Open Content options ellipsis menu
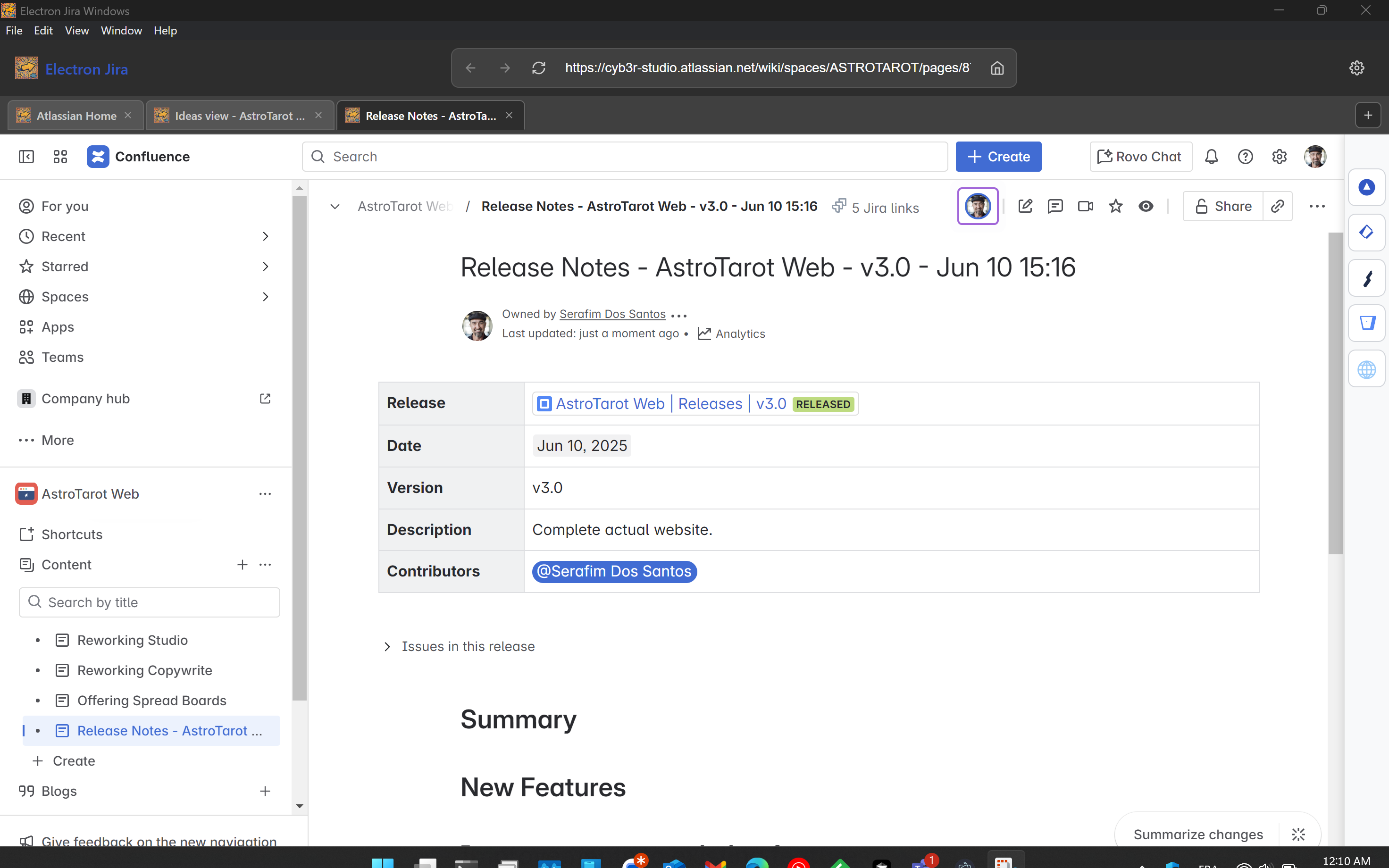Image resolution: width=1389 pixels, height=868 pixels. [x=265, y=565]
